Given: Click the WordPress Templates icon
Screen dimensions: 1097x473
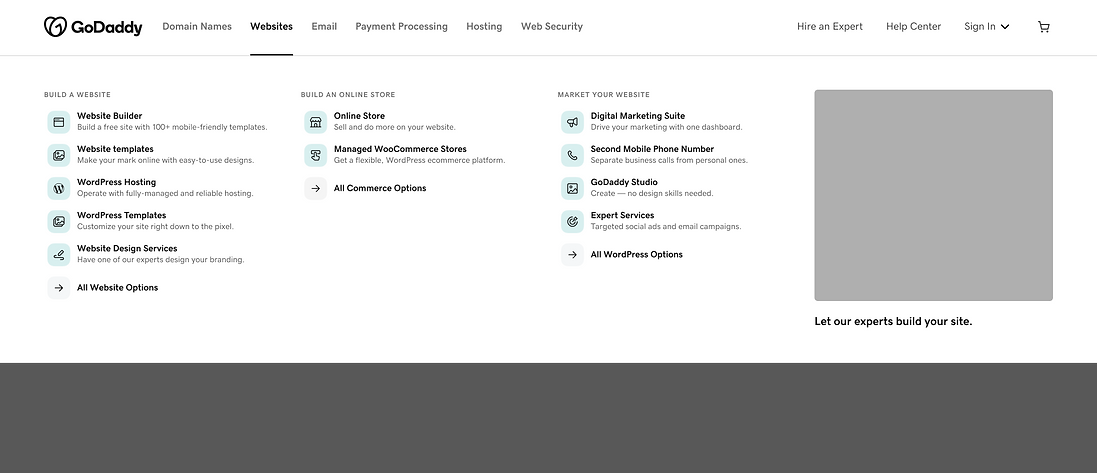Looking at the screenshot, I should coord(59,221).
